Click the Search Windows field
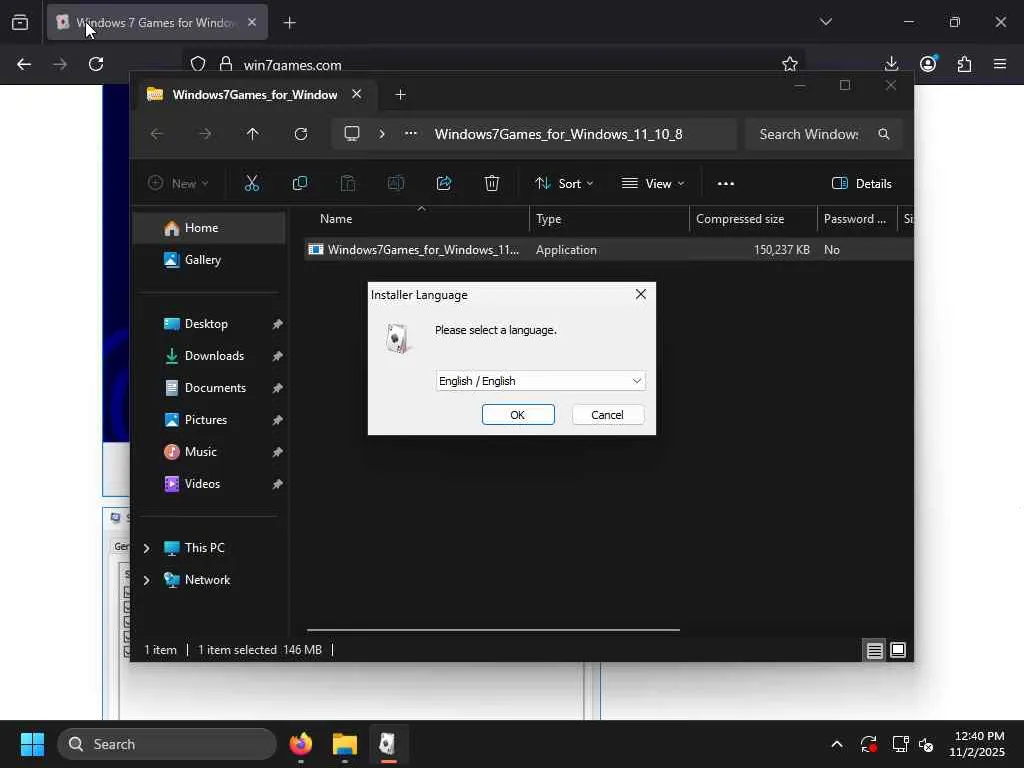Viewport: 1024px width, 768px height. [x=823, y=134]
